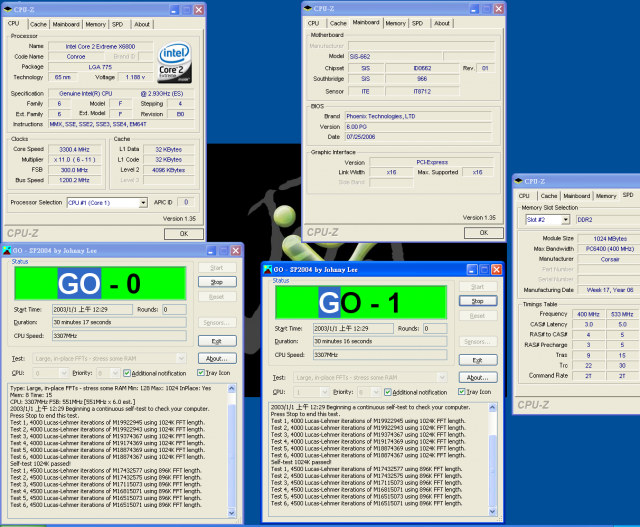The height and width of the screenshot is (527, 640).
Task: Click CPU-Z title icon in SPD window
Action: pos(519,181)
